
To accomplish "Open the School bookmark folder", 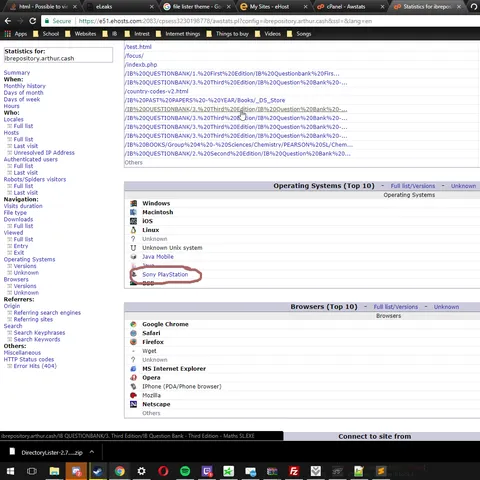I will coord(46,34).
